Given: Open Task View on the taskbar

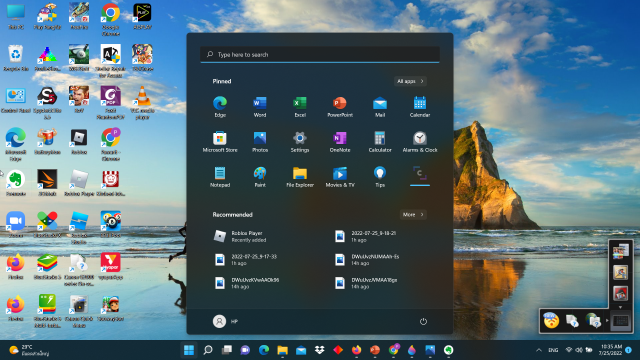Looking at the screenshot, I should tap(227, 350).
